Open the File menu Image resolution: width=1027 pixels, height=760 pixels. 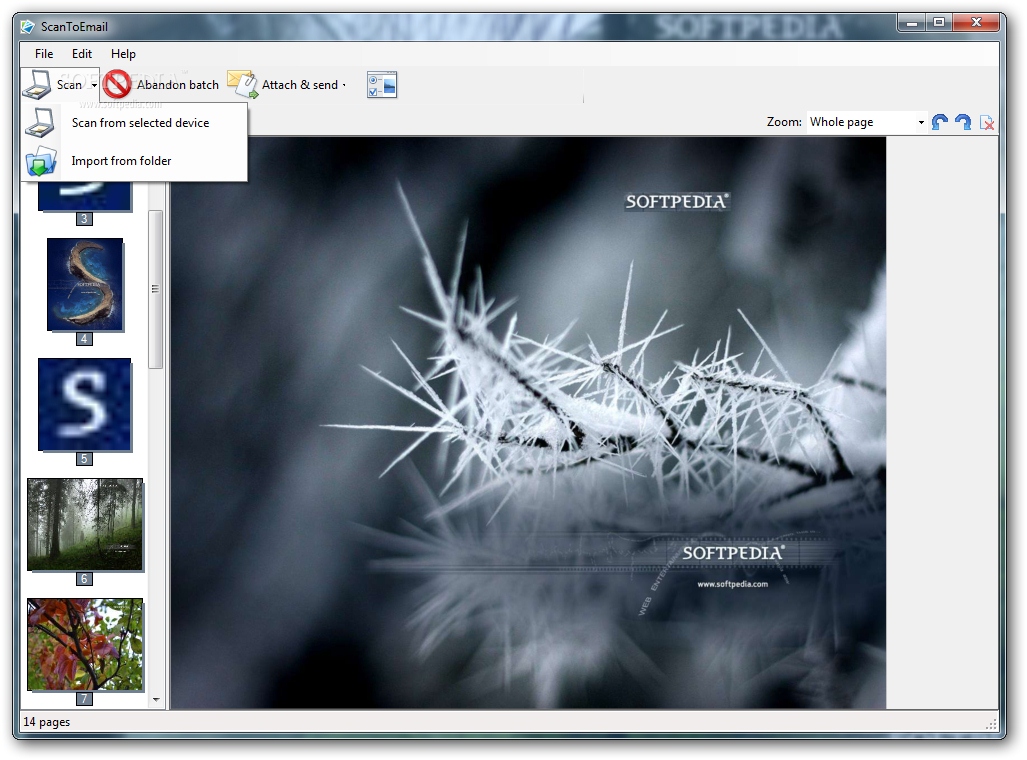tap(44, 54)
